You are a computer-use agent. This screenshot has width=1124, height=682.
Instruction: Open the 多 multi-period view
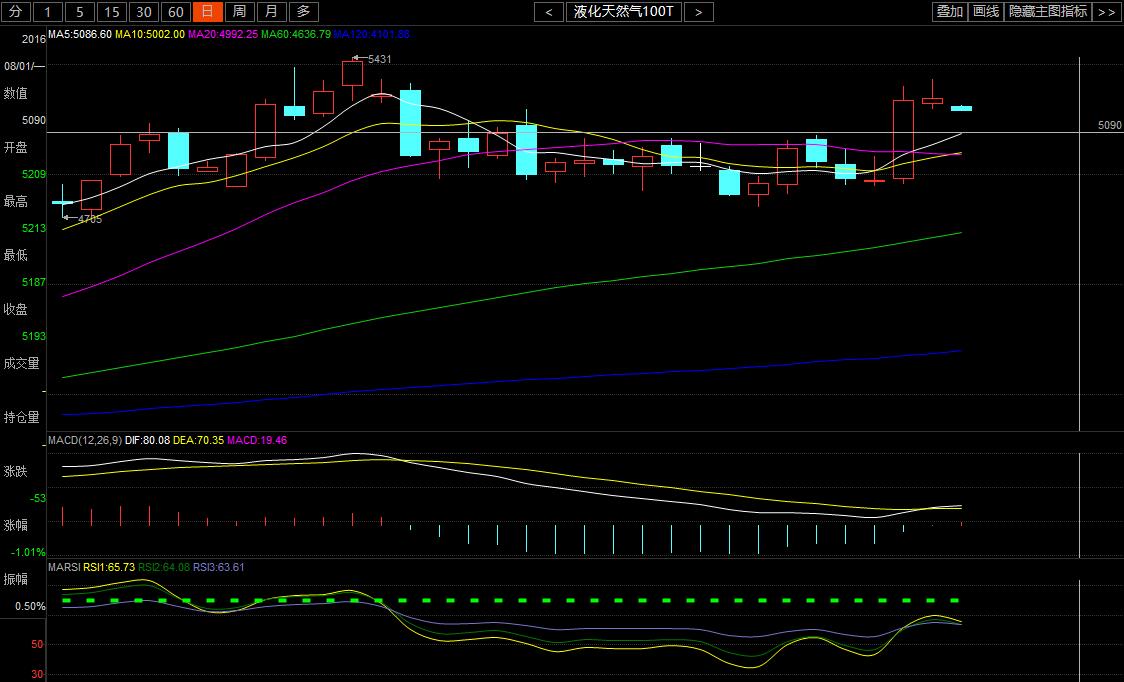tap(304, 12)
